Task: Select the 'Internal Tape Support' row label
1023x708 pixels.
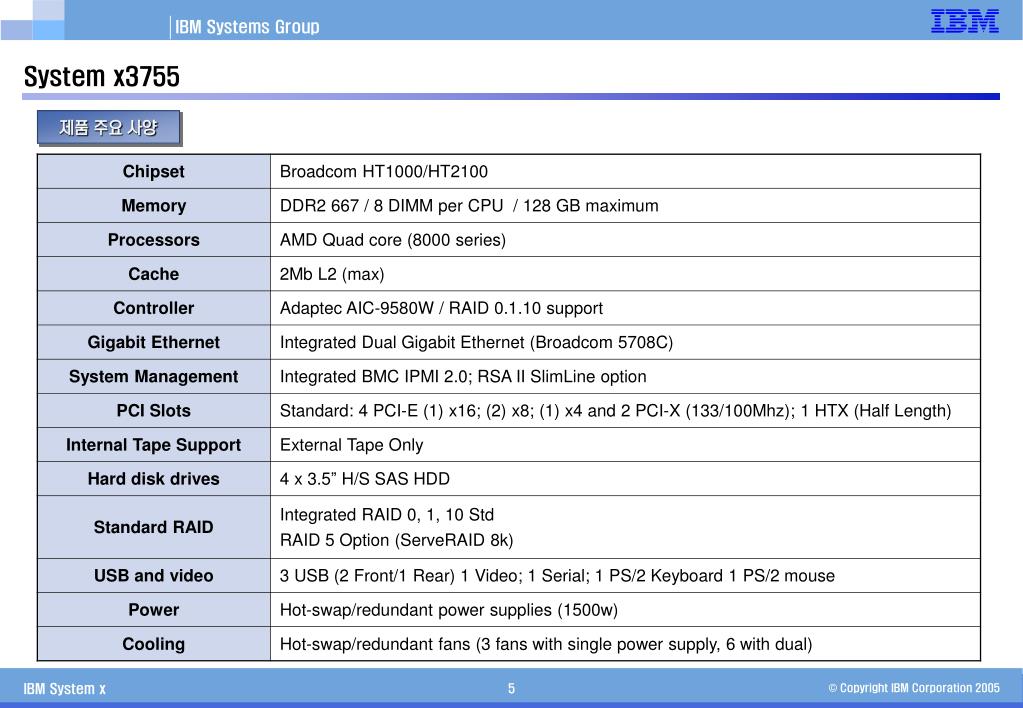Action: (x=153, y=444)
